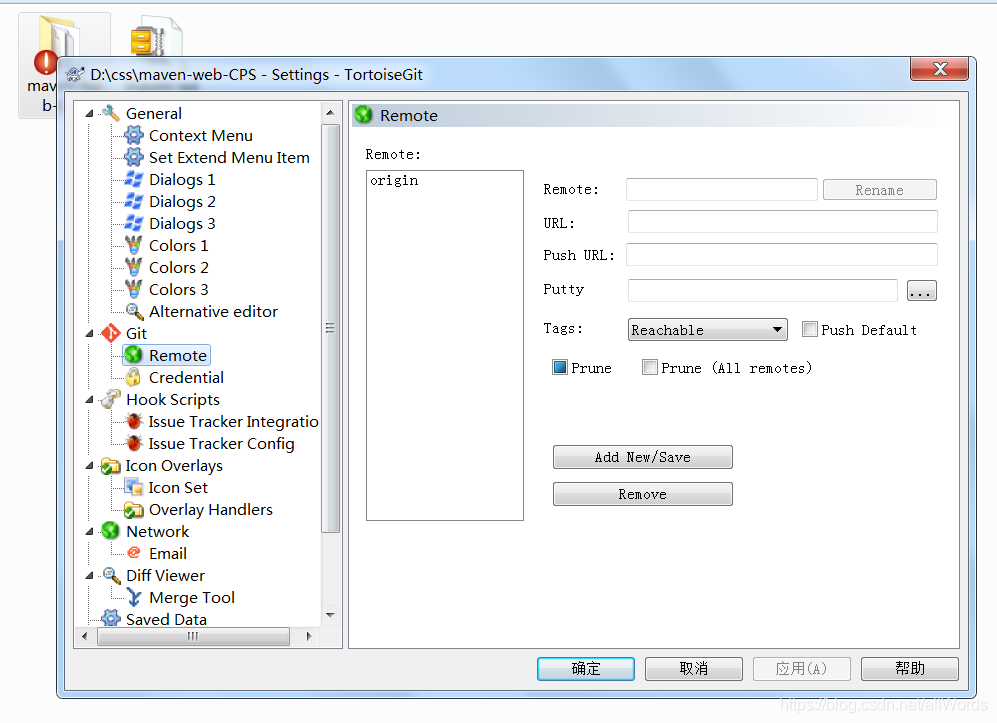Click the Diff Viewer magnifier icon
Screen dimensions: 997x723
(x=111, y=575)
